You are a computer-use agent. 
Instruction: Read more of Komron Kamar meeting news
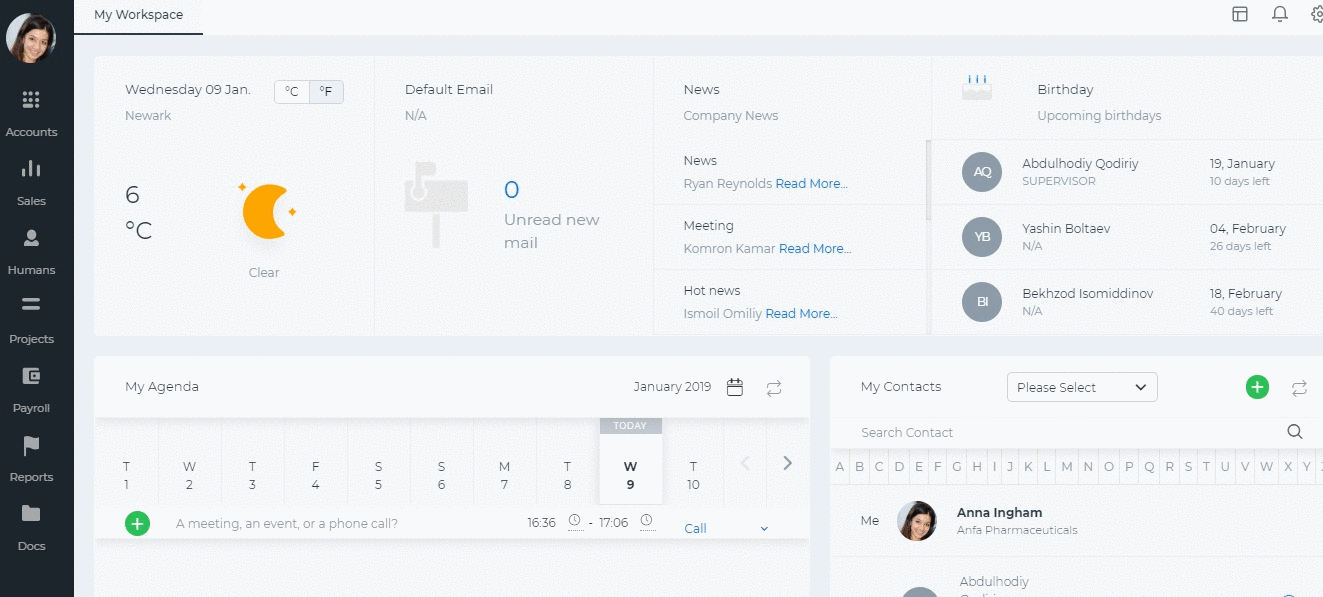click(x=815, y=249)
